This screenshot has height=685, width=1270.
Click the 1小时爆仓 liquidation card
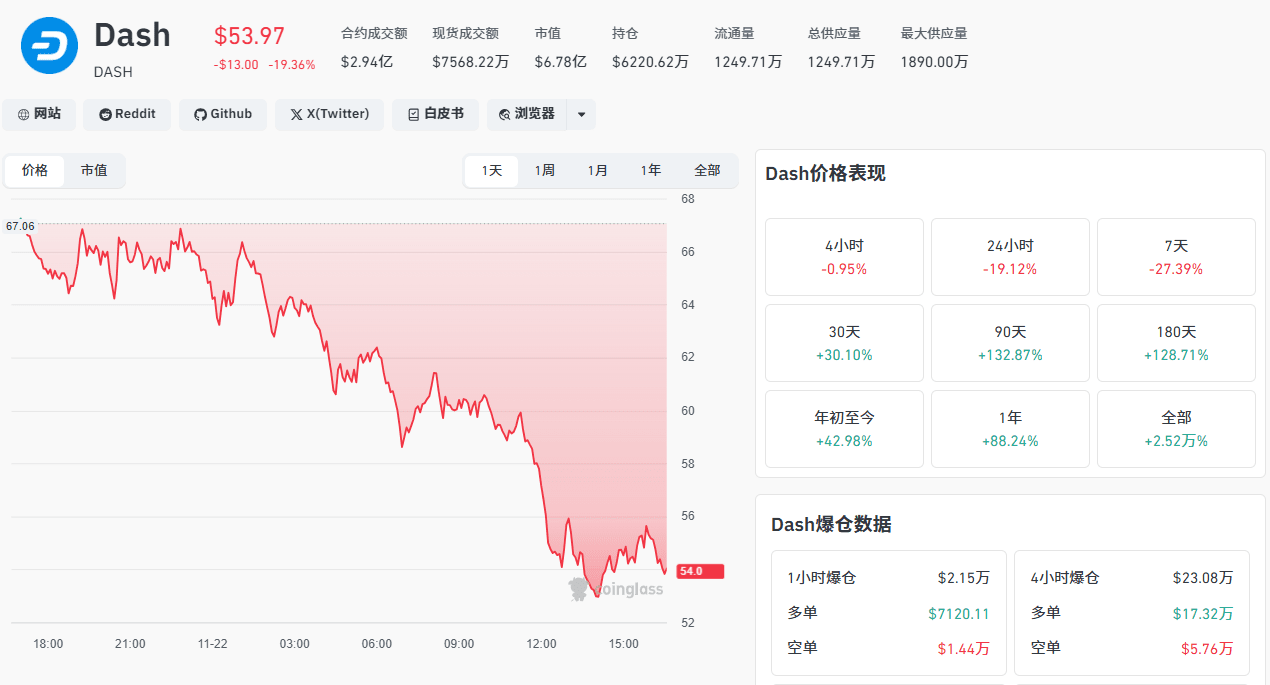889,613
